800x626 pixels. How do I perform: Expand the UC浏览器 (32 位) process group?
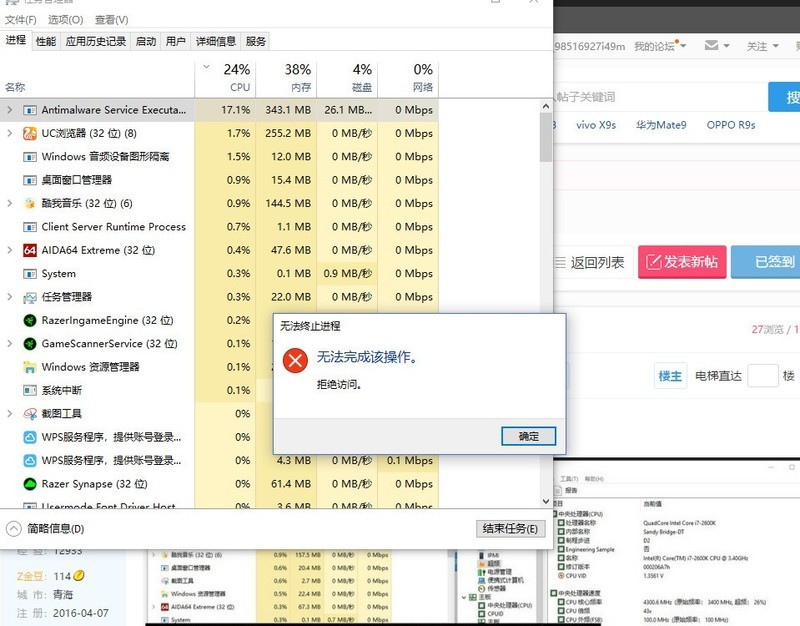click(10, 134)
